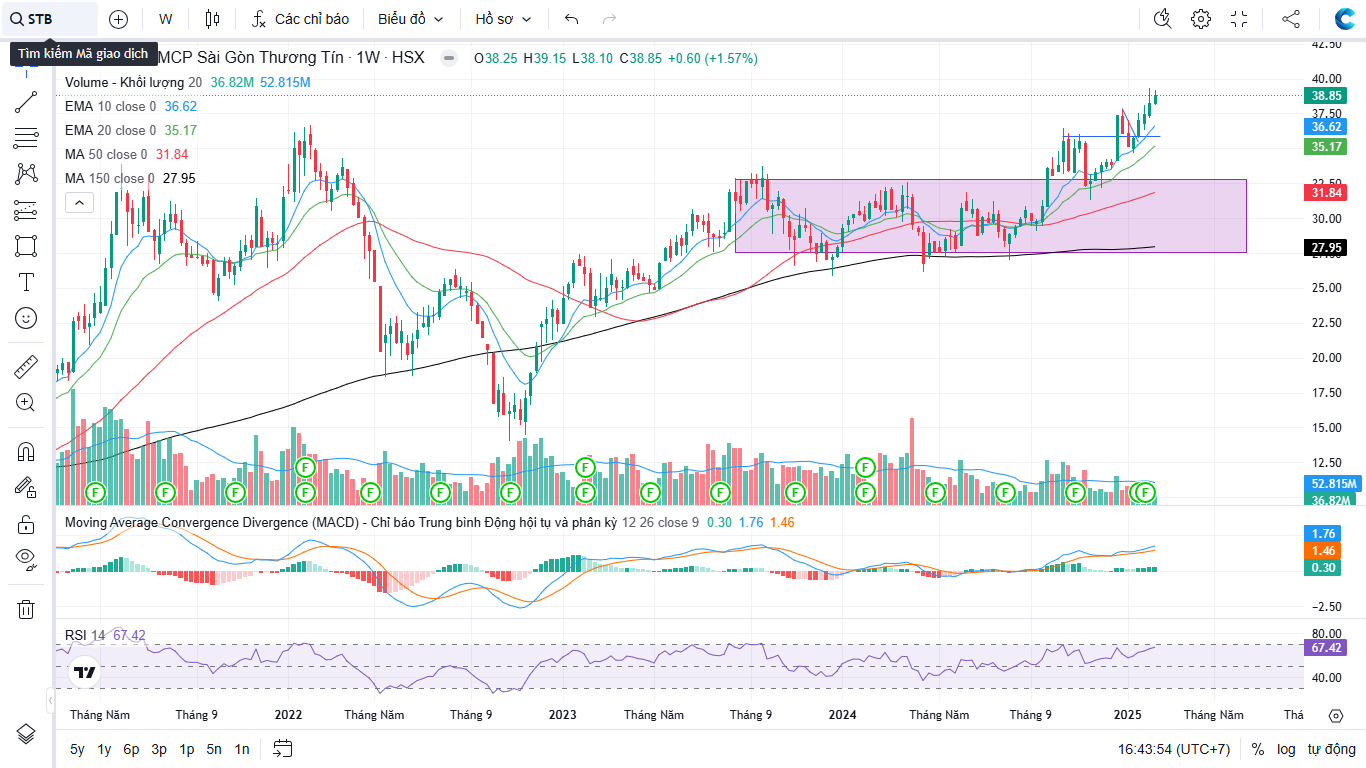Screen dimensions: 1366x768
Task: Toggle hide all drawings eye icon
Action: pyautogui.click(x=26, y=560)
